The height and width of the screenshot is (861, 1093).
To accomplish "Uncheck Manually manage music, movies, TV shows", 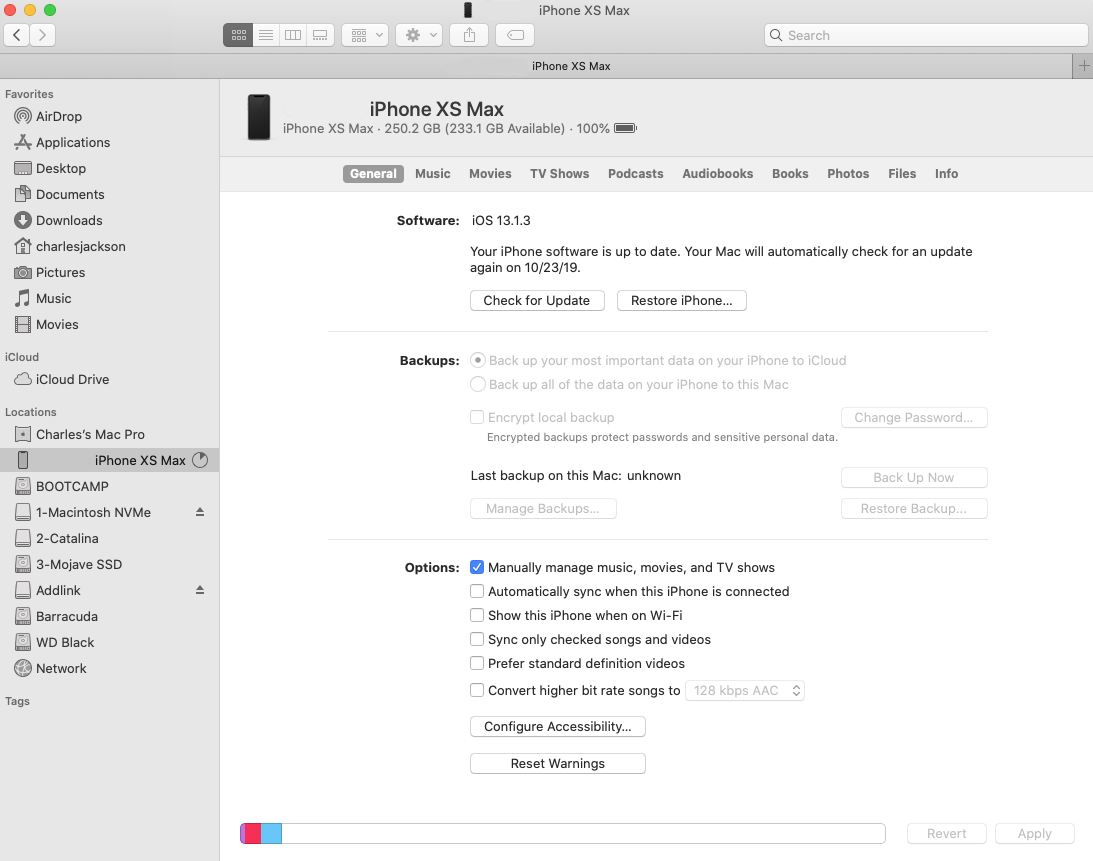I will pyautogui.click(x=477, y=567).
